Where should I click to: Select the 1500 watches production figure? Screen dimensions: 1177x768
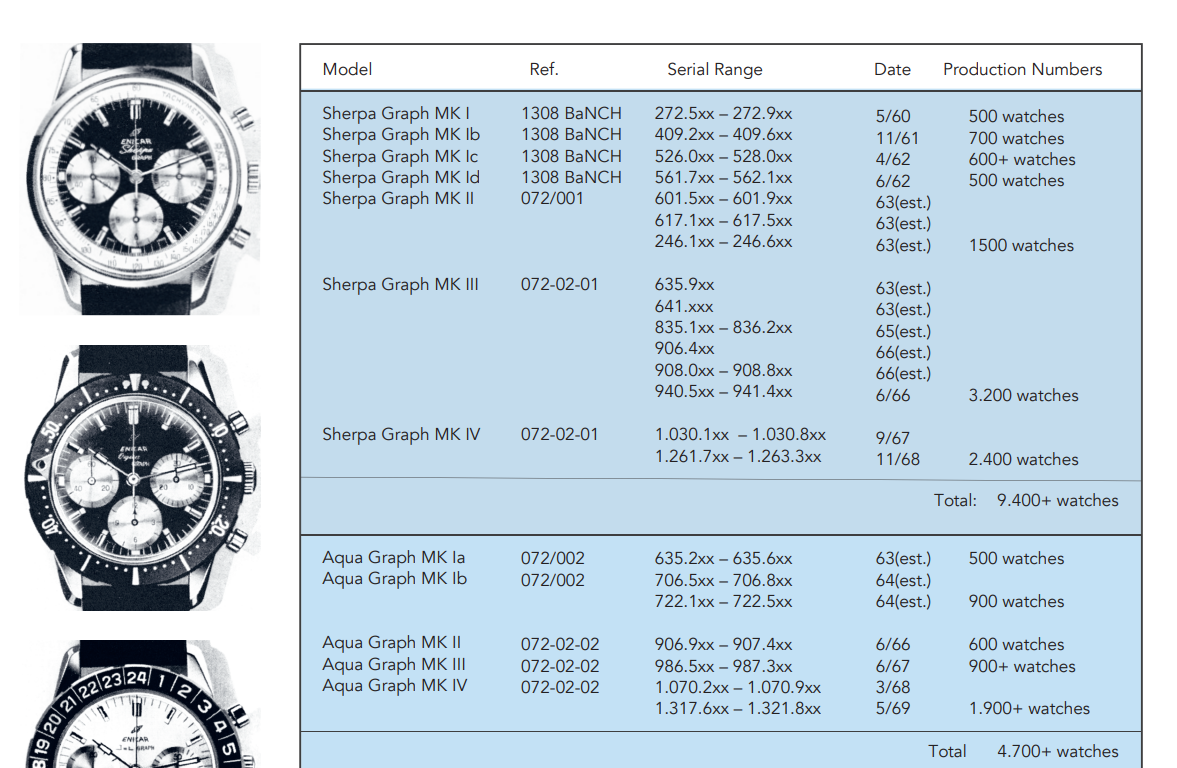click(1021, 245)
